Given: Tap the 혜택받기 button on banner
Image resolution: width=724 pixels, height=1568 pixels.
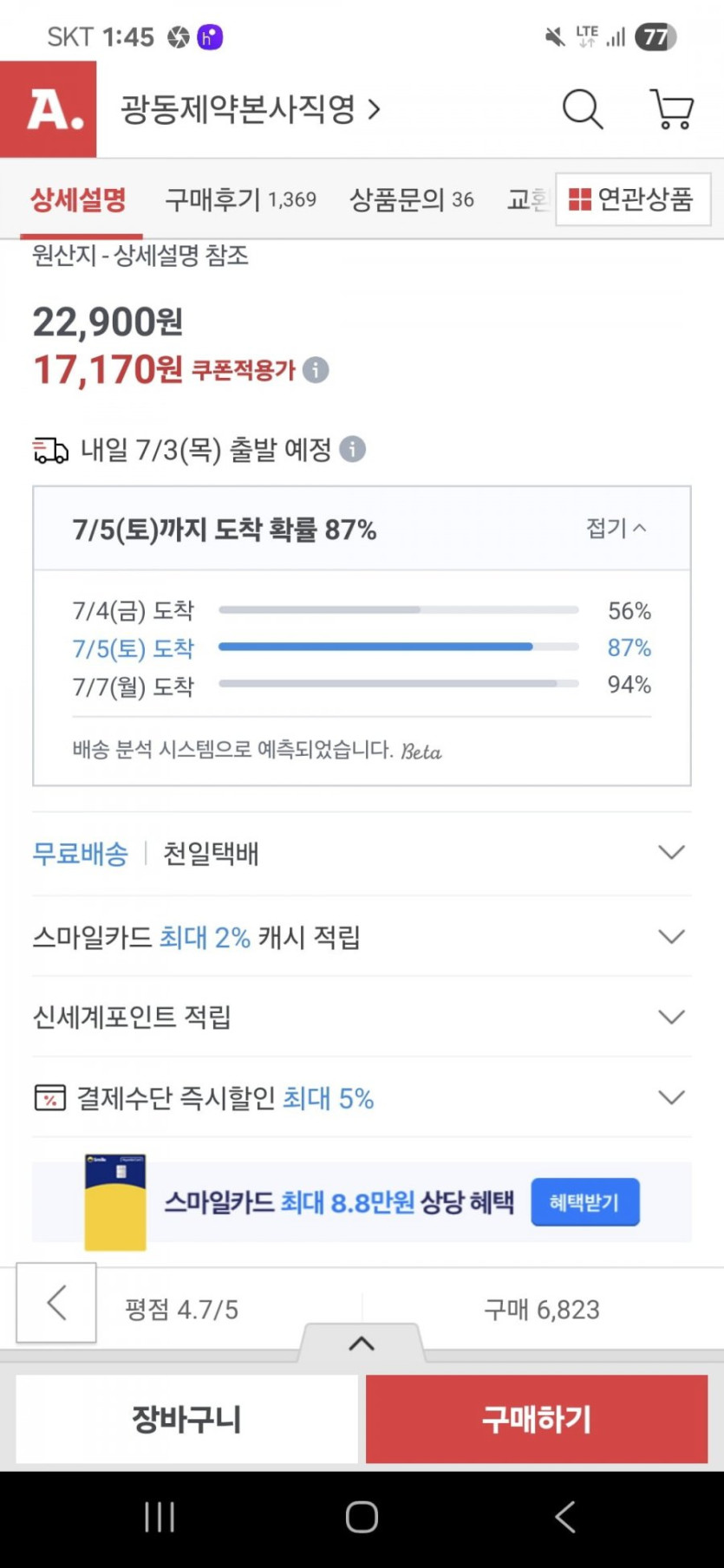Looking at the screenshot, I should pyautogui.click(x=584, y=1202).
